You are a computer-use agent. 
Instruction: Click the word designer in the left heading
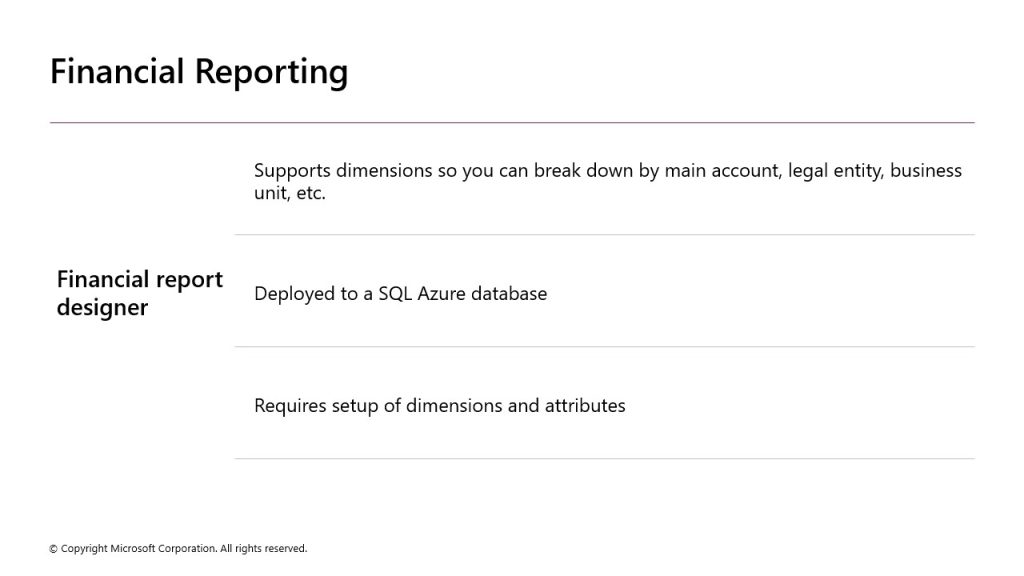(x=103, y=308)
